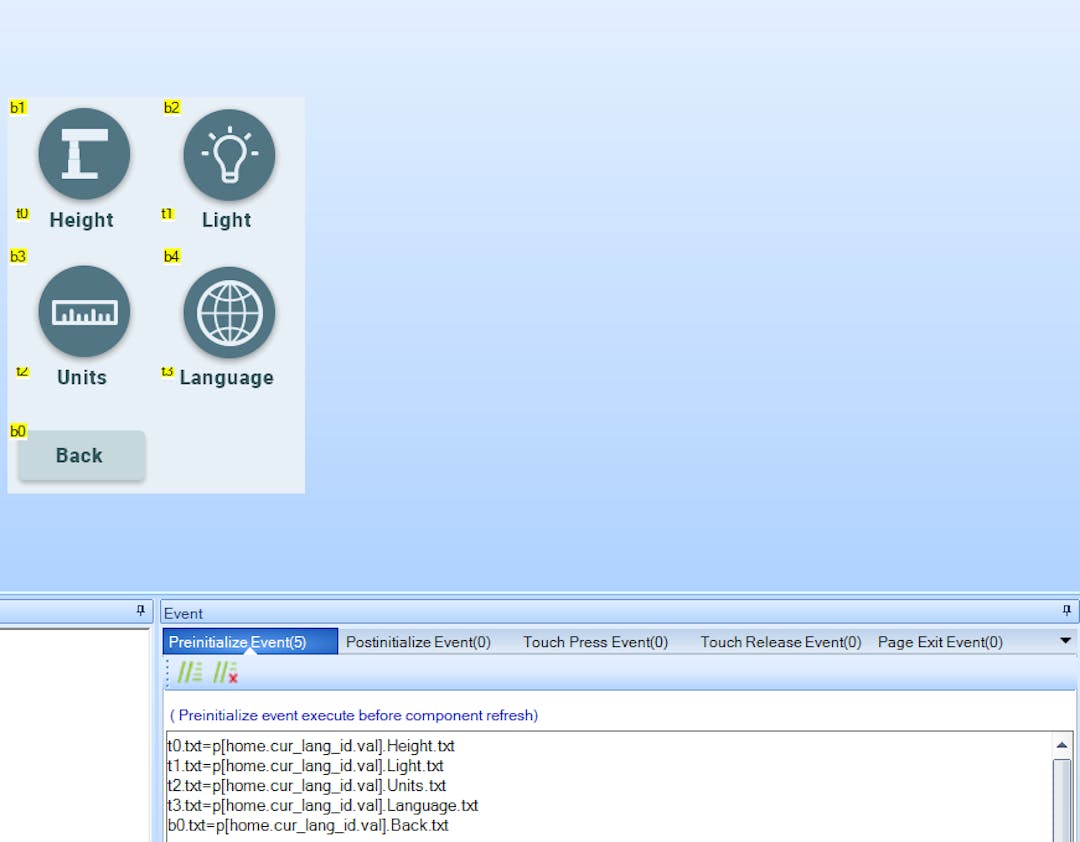Select the Light bulb icon button
The width and height of the screenshot is (1080, 842).
(x=229, y=154)
